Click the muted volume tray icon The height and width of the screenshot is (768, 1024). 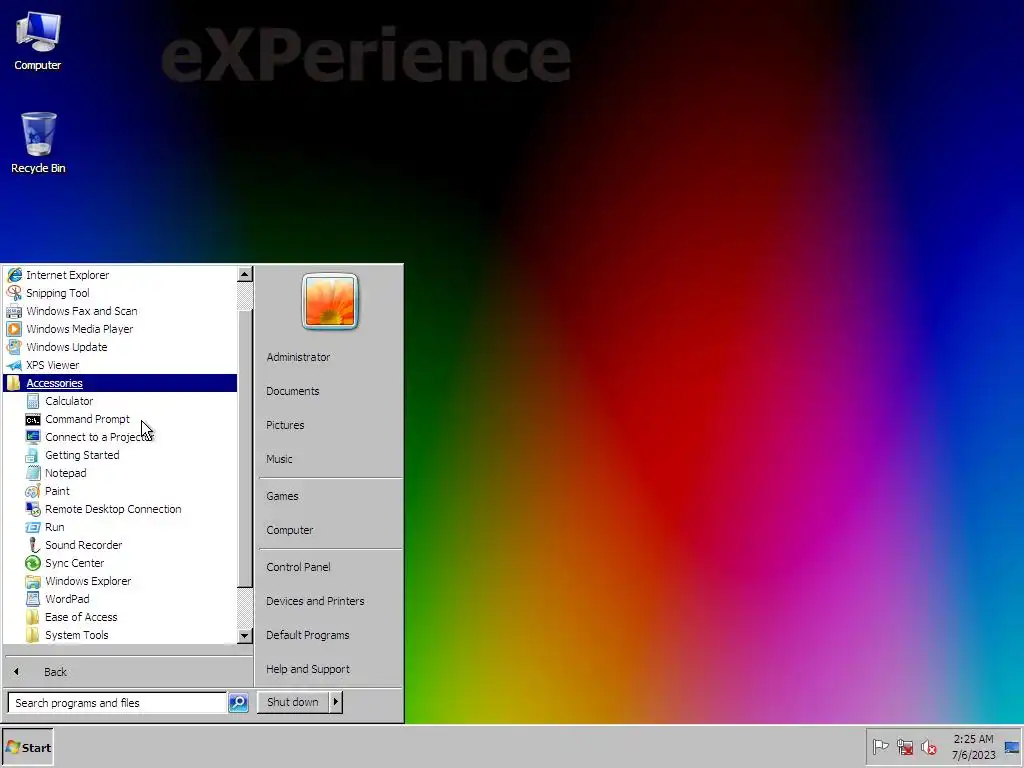928,746
